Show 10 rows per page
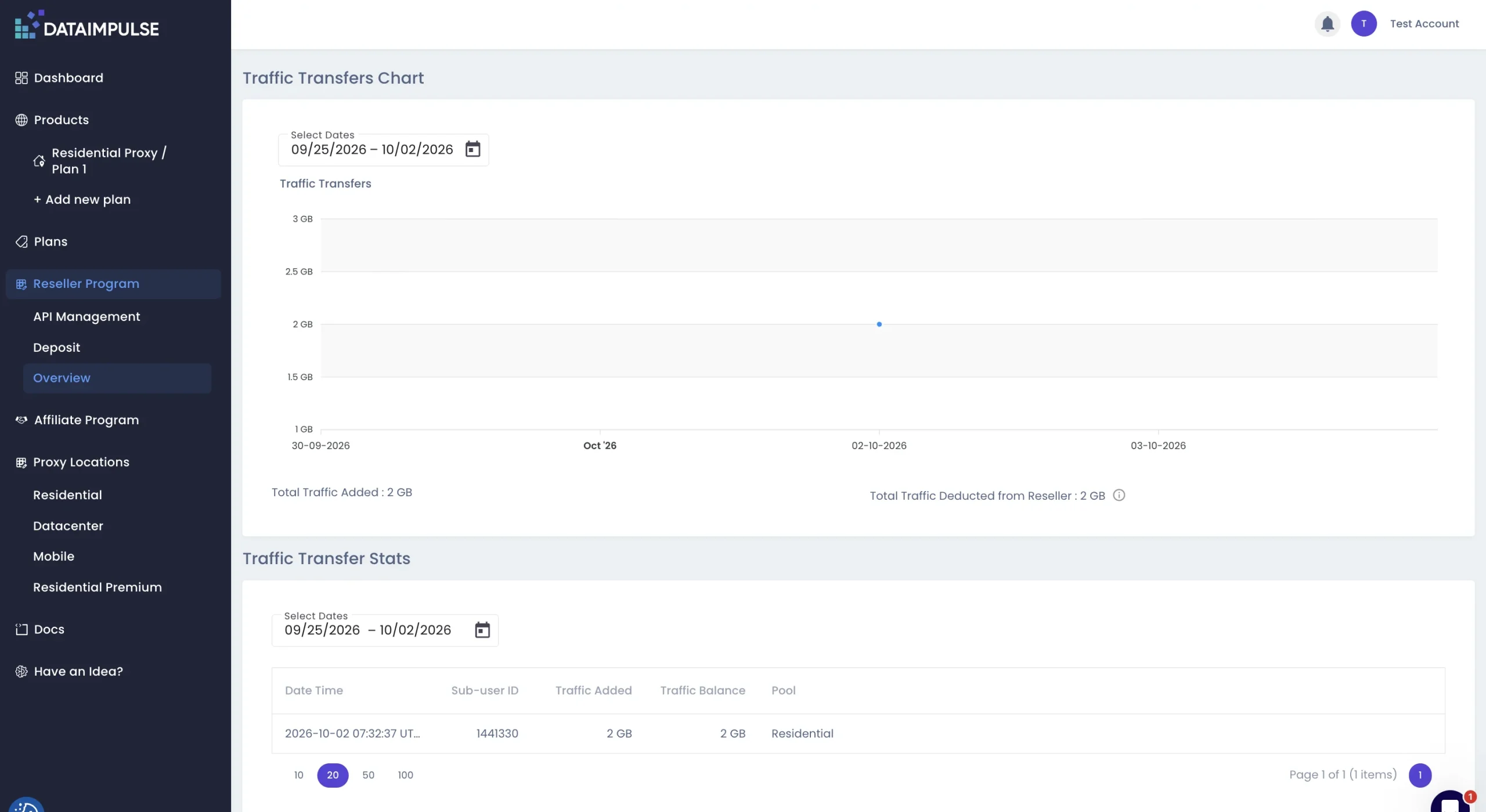The width and height of the screenshot is (1486, 812). tap(298, 775)
